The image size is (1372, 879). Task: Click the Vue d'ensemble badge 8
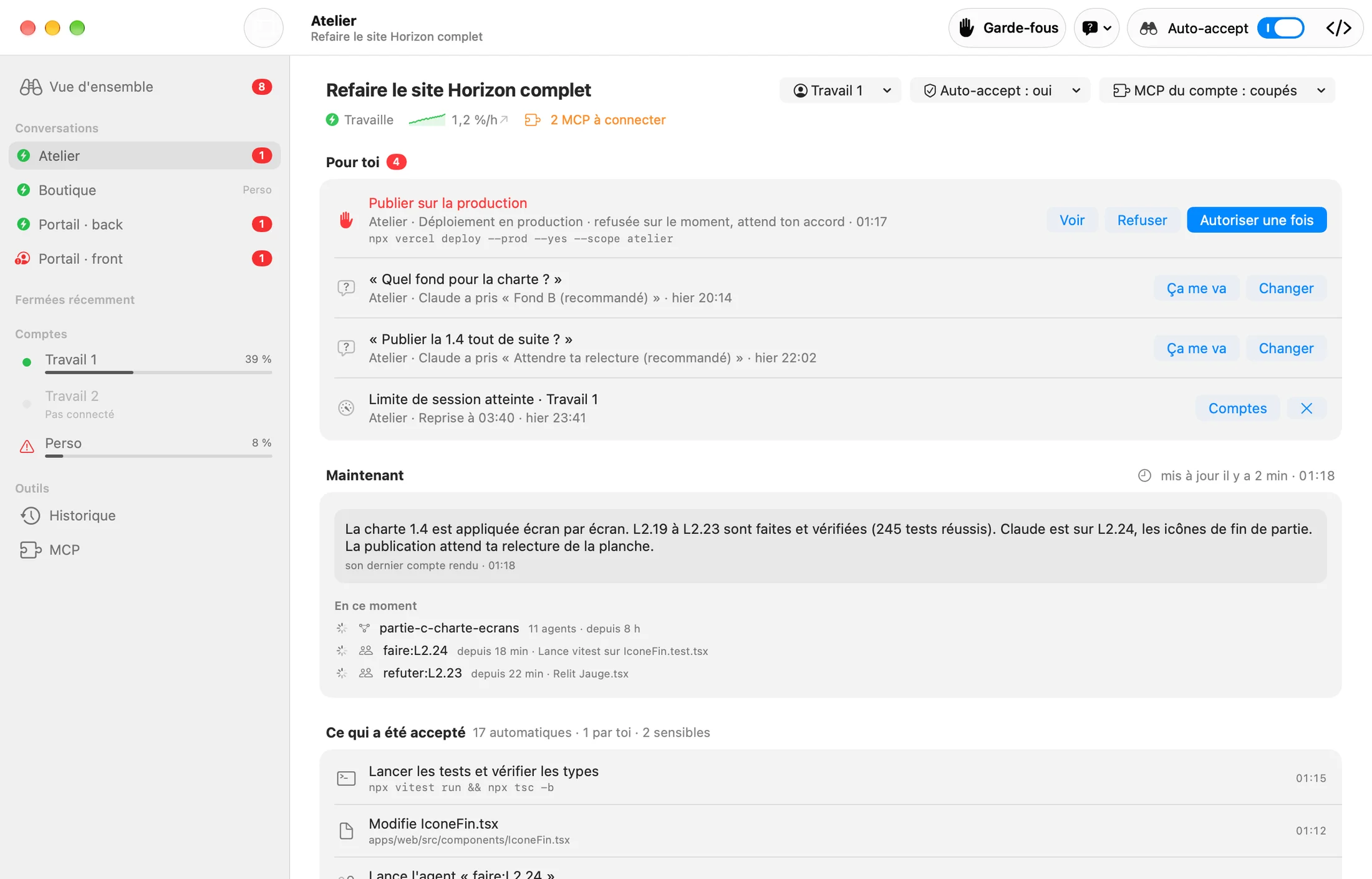tap(261, 87)
